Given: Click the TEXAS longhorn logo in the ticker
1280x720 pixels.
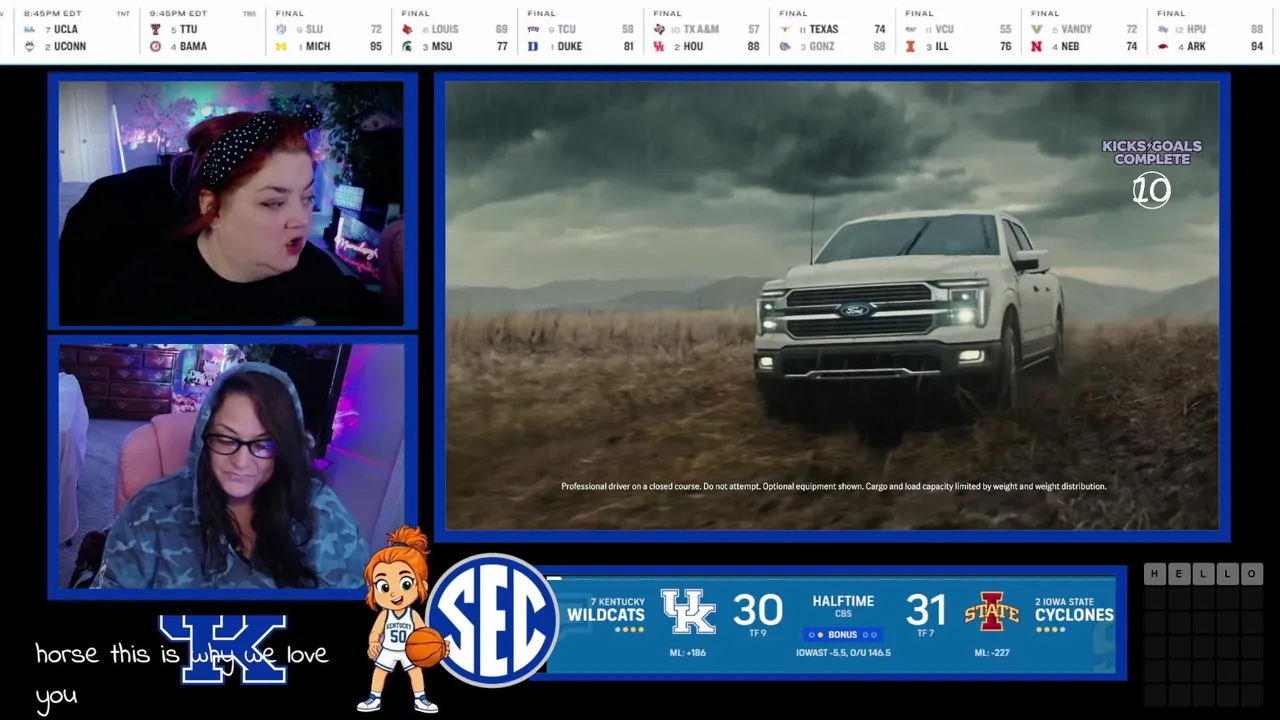Looking at the screenshot, I should pos(785,30).
